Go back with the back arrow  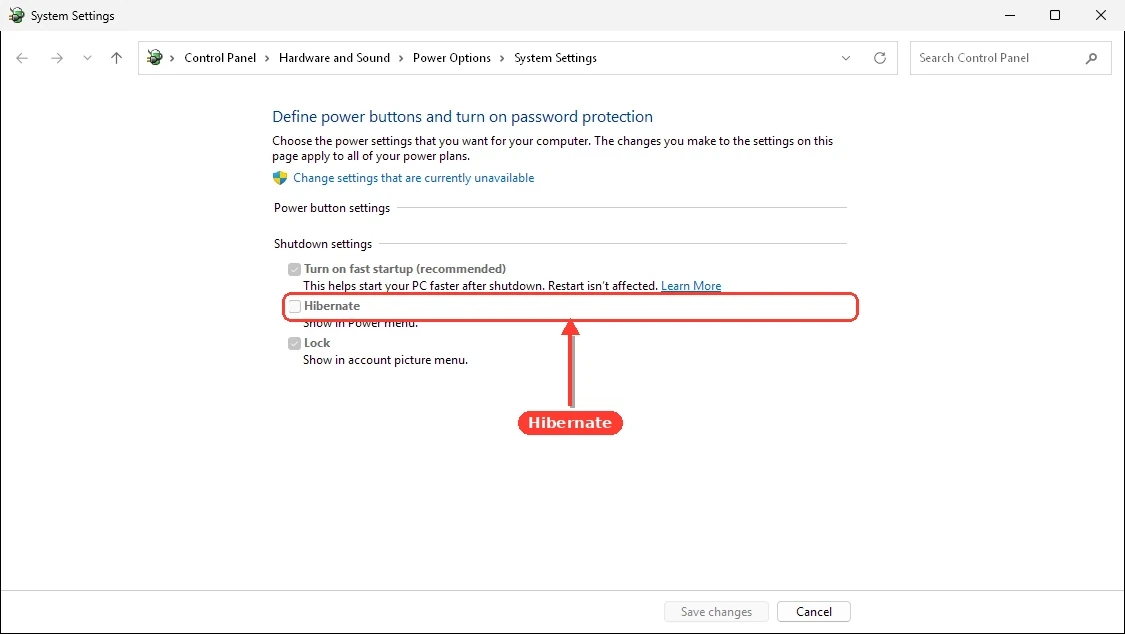[x=22, y=58]
